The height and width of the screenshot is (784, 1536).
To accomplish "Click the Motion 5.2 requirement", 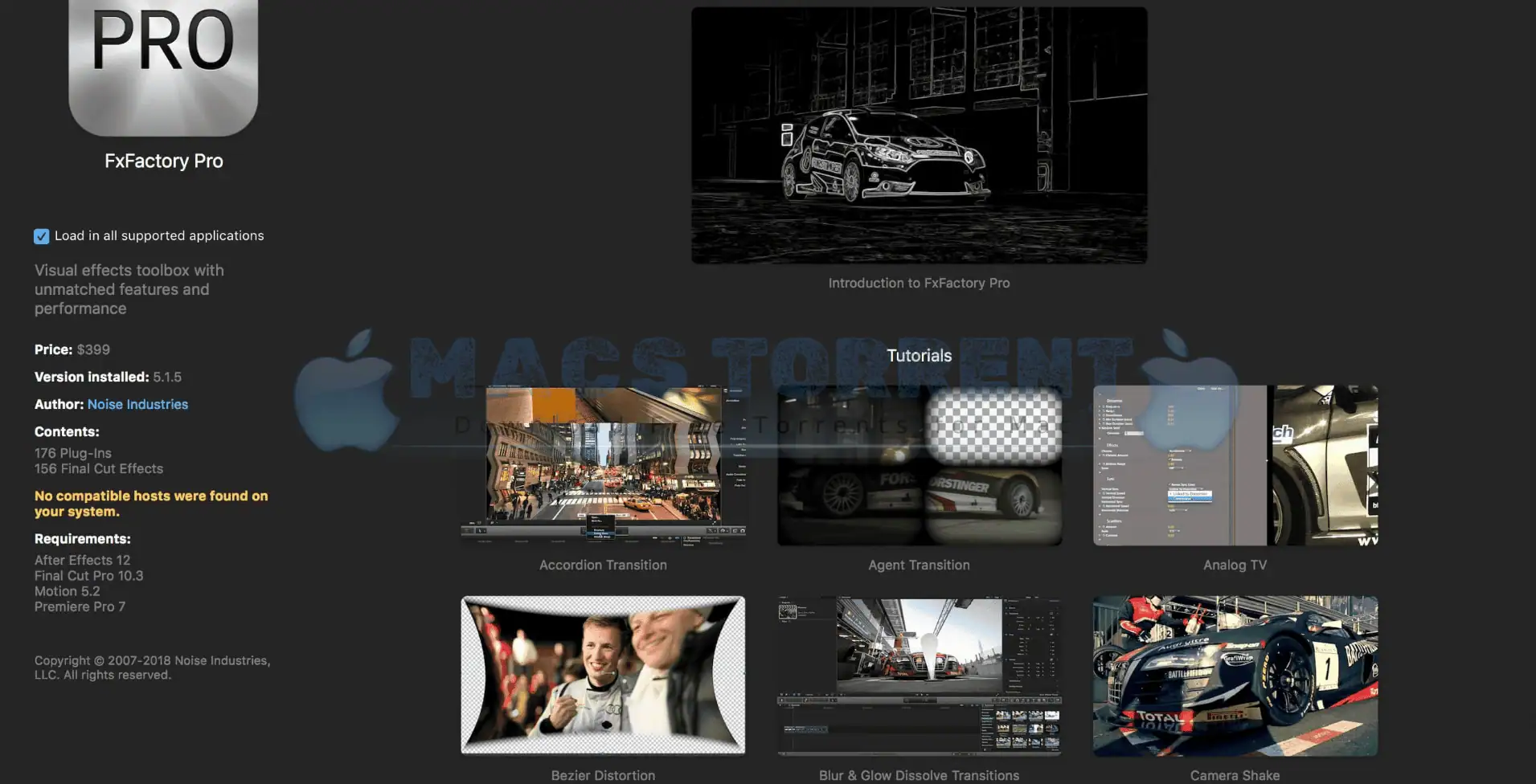I will pyautogui.click(x=67, y=591).
